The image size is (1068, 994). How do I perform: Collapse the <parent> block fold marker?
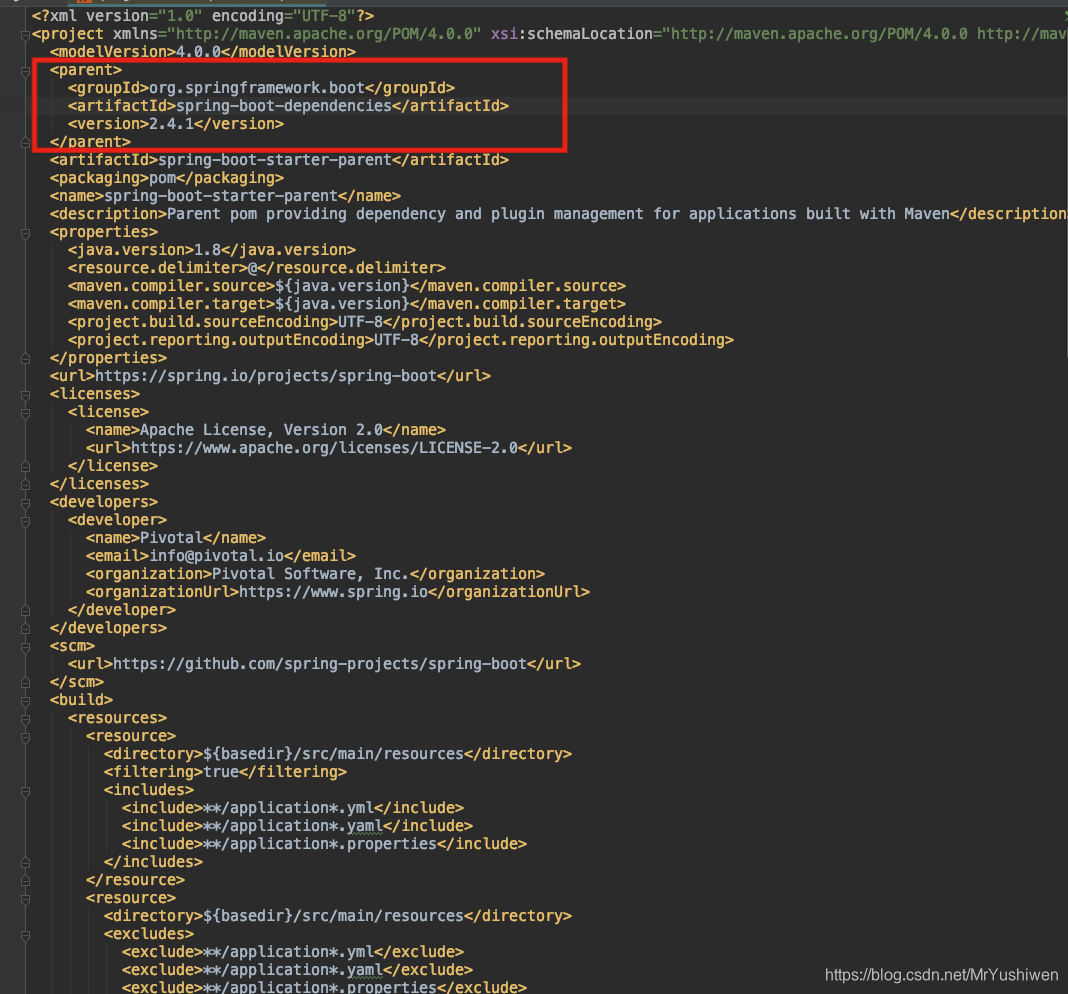coord(25,71)
